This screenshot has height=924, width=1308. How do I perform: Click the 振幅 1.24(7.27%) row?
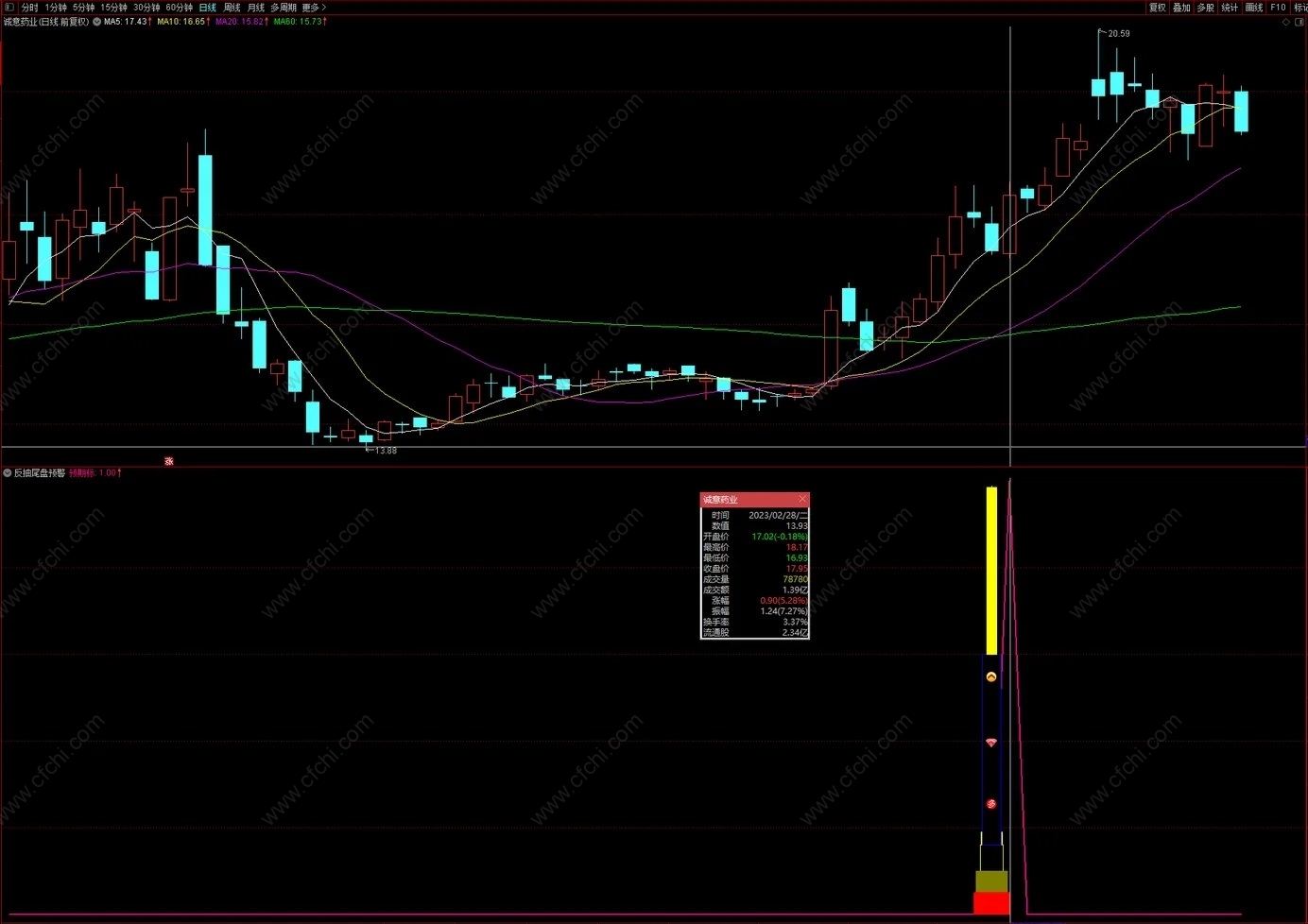pyautogui.click(x=755, y=611)
